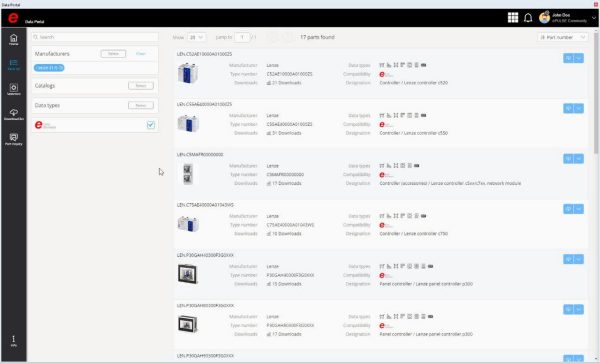Open the Part inquiry sidebar item
The width and height of the screenshot is (600, 363).
coord(13,139)
